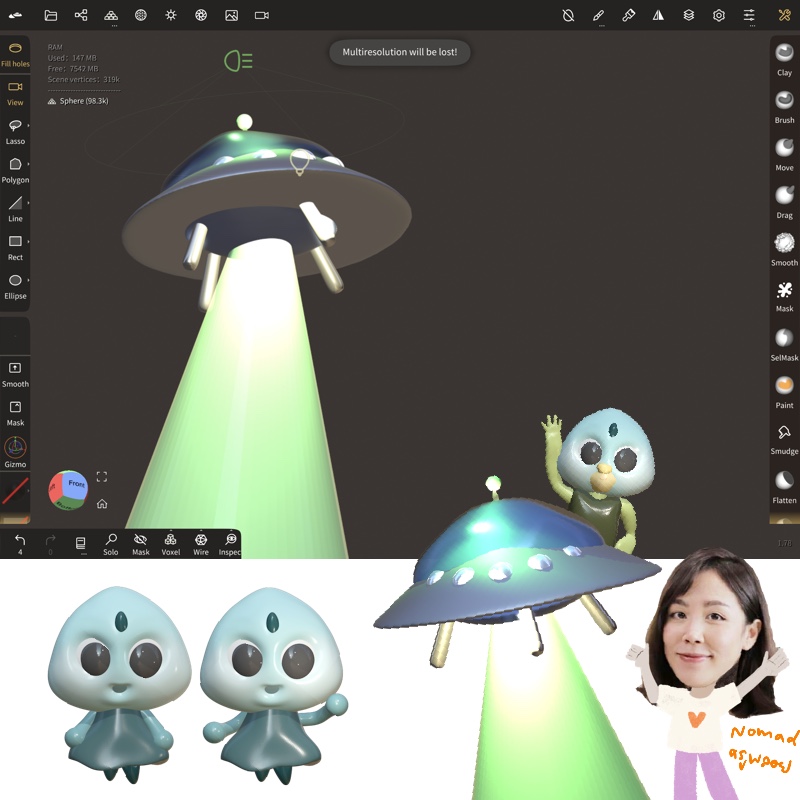Screen dimensions: 800x800
Task: Open the Painting brush menu
Action: (x=629, y=15)
